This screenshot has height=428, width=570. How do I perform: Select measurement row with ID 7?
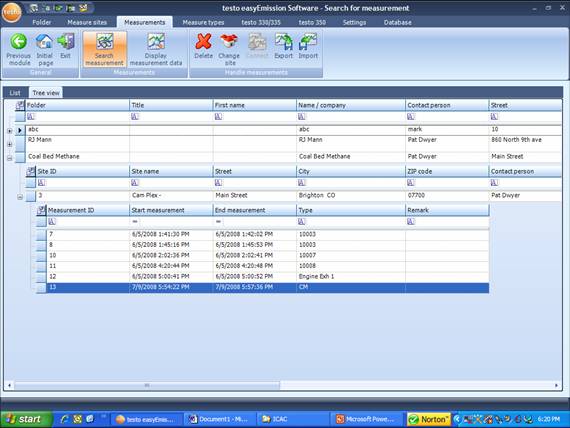coord(268,234)
